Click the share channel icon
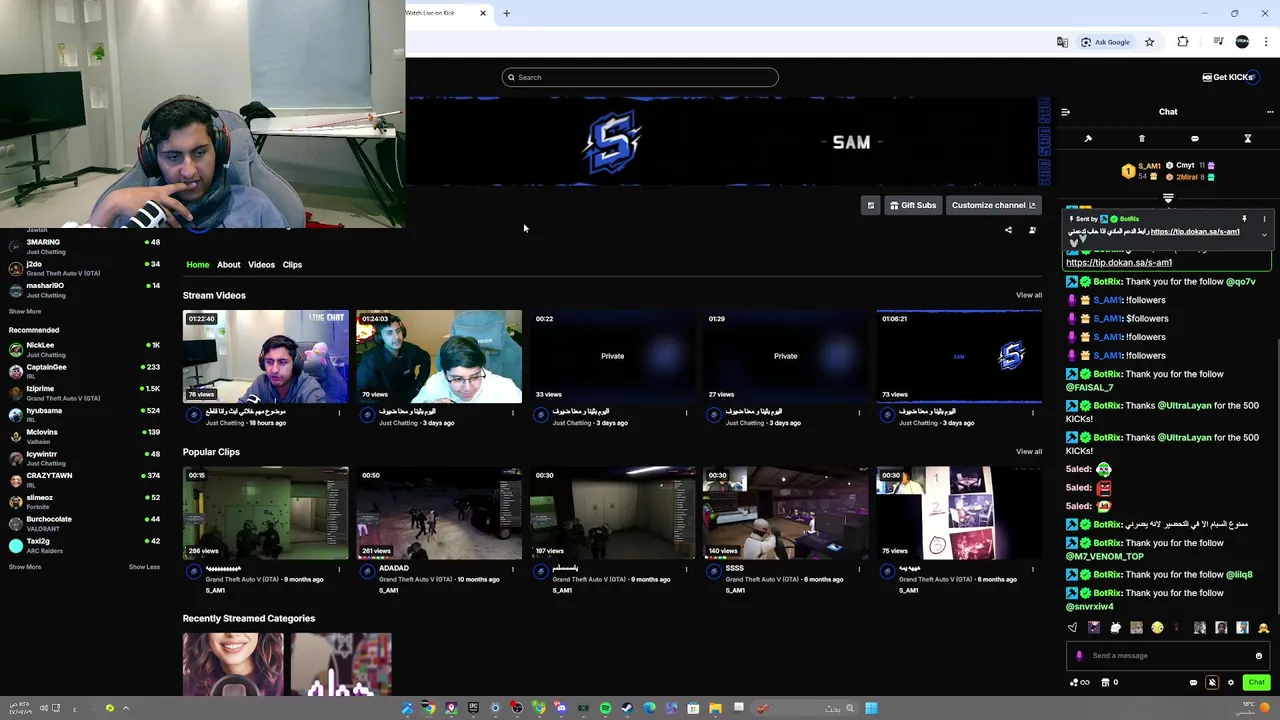The image size is (1280, 720). click(x=1008, y=230)
